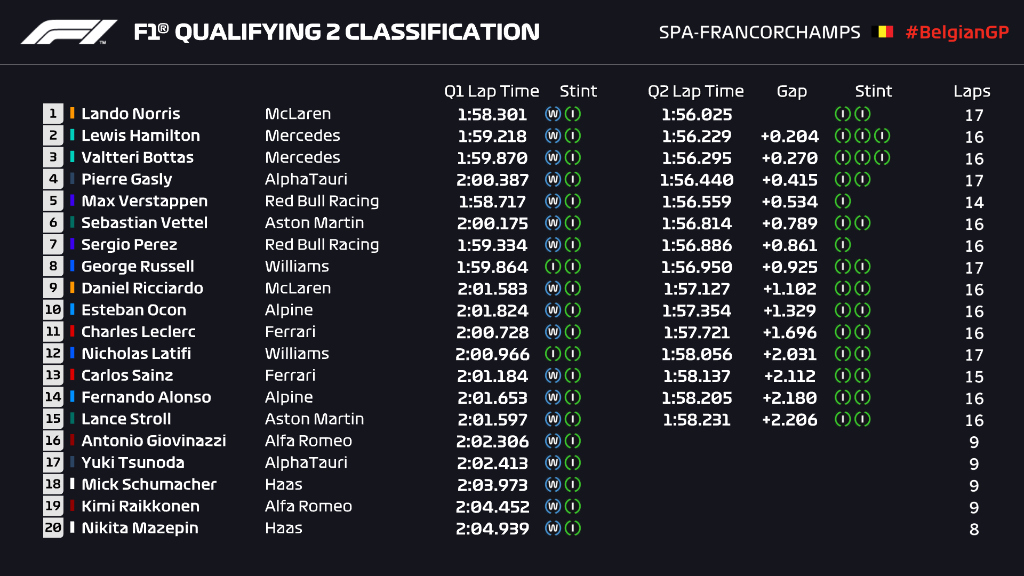The width and height of the screenshot is (1024, 576).
Task: Select Sergio Perez's Q2 stint tyre icon
Action: tap(842, 245)
